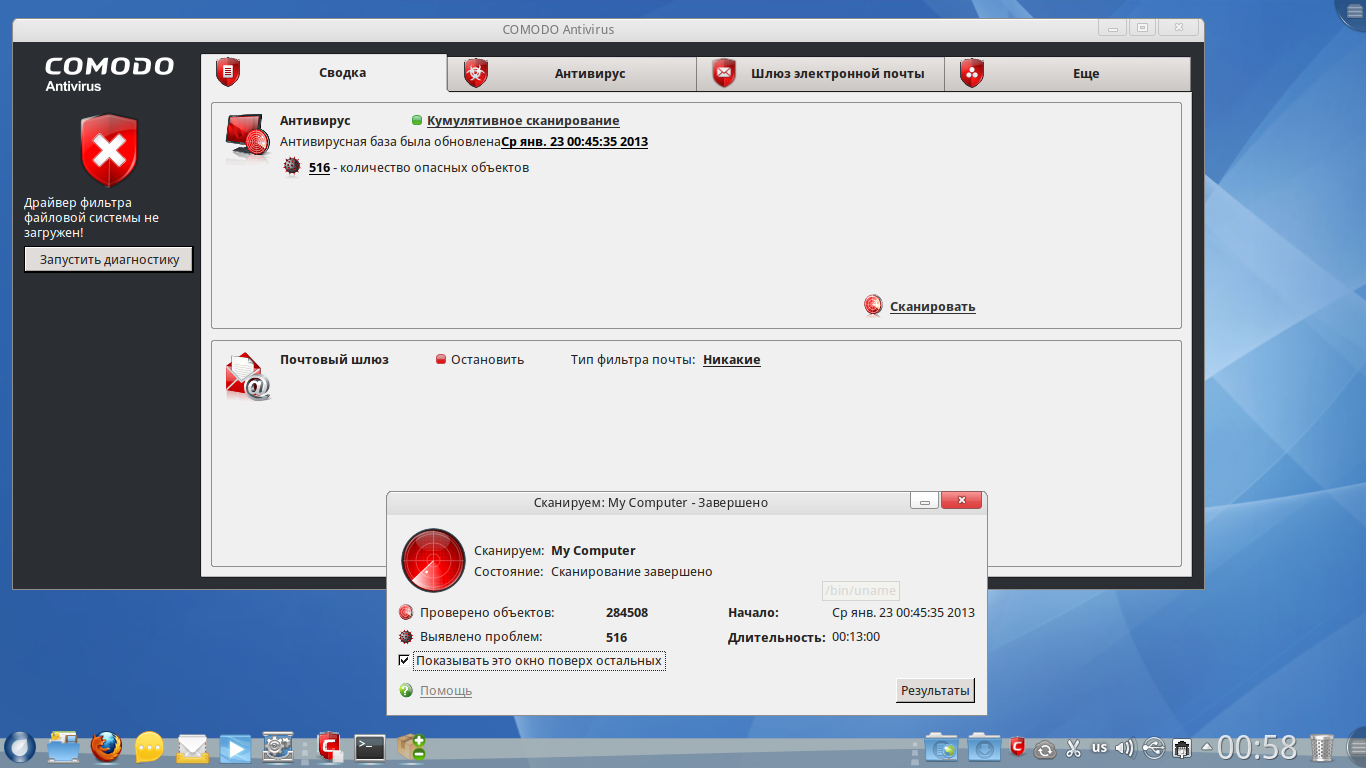Minimize the COMODO Antivirus main window
The width and height of the screenshot is (1366, 768).
(x=1113, y=28)
